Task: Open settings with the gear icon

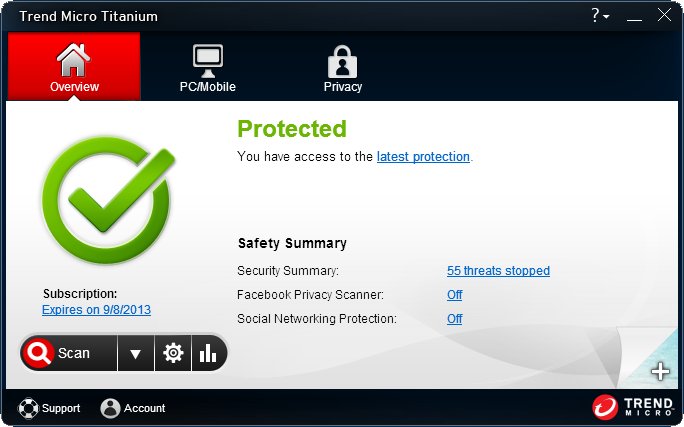Action: click(173, 353)
